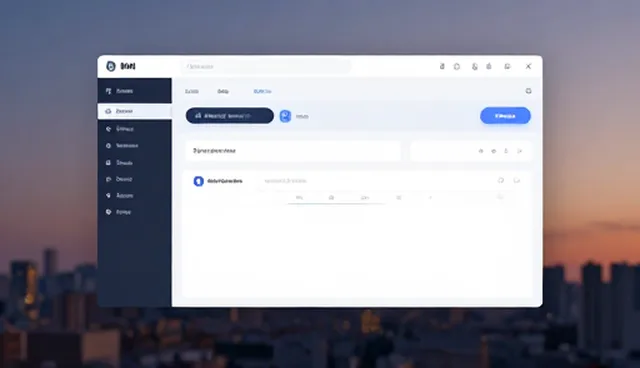Viewport: 640px width, 368px height.
Task: Click the blue square icon beside the navy pill
Action: pyautogui.click(x=285, y=116)
